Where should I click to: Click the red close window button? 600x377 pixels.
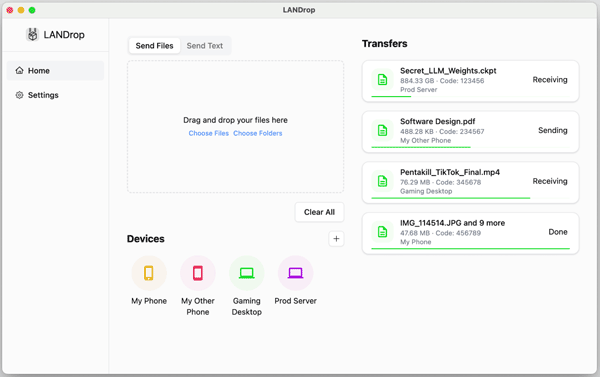coord(10,10)
